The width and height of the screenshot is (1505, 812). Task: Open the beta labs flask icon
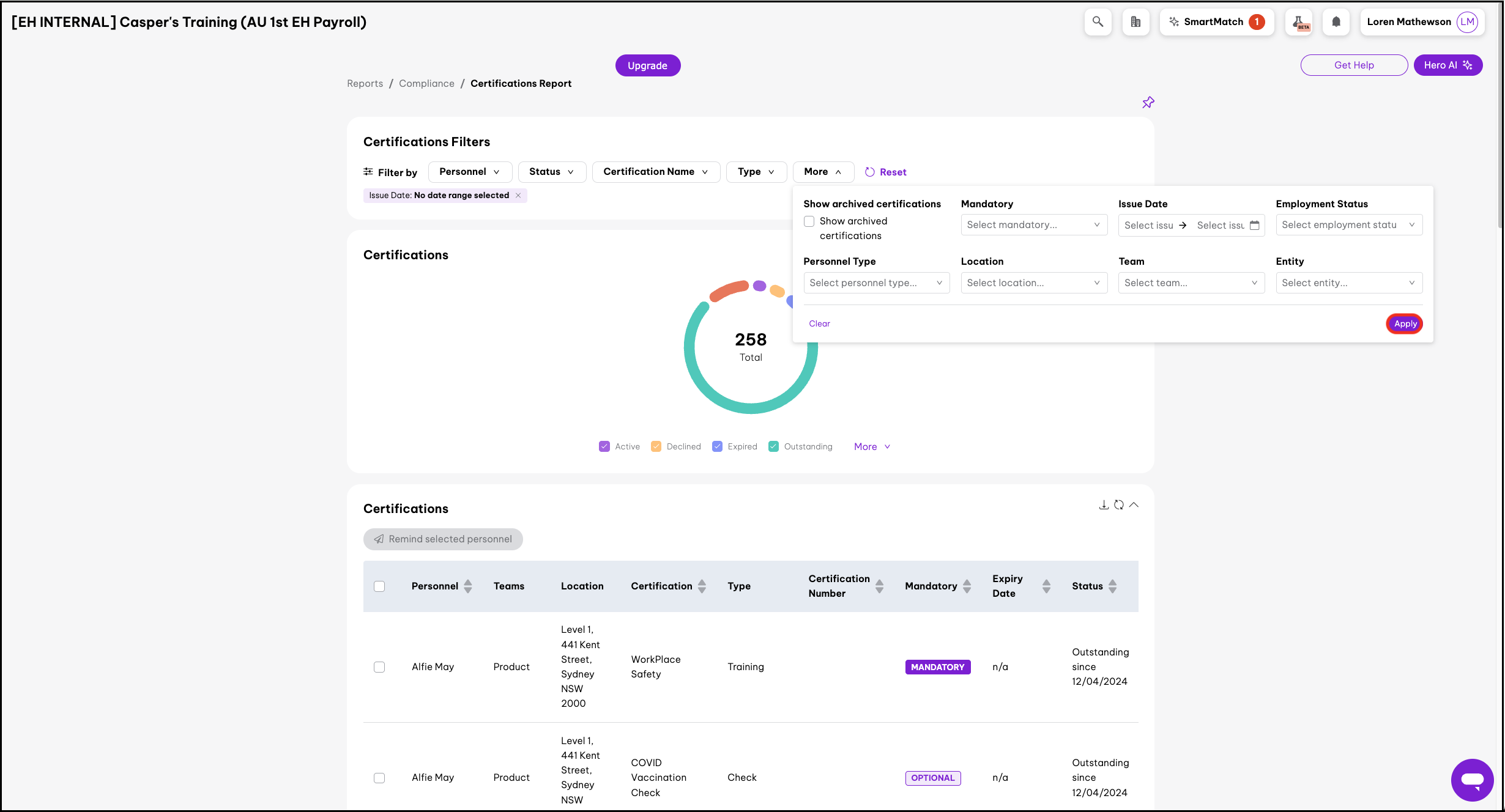click(x=1299, y=22)
